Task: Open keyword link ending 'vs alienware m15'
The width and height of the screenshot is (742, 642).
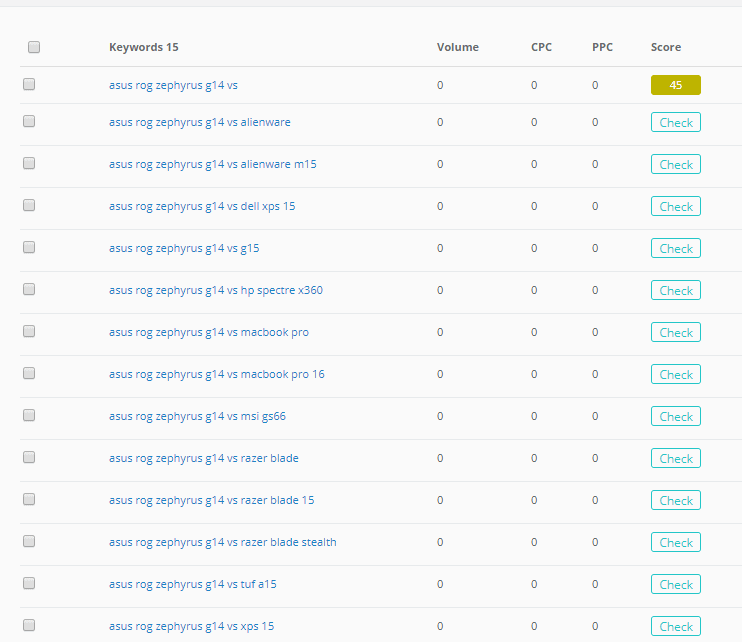Action: (x=212, y=164)
